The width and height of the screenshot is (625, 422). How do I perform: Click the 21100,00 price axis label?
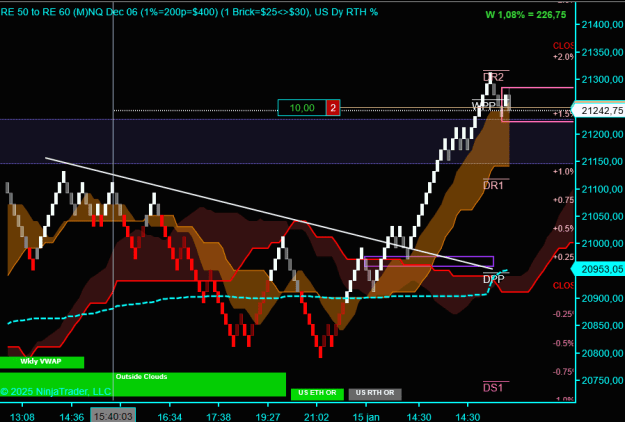(602, 189)
